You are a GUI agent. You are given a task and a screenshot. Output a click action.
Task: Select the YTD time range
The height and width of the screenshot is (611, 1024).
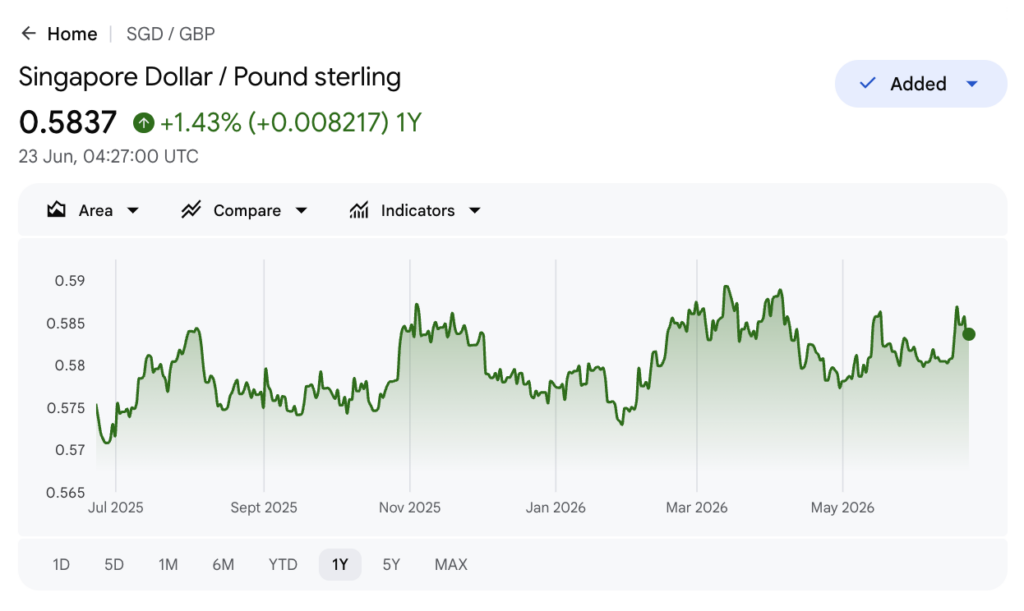283,565
